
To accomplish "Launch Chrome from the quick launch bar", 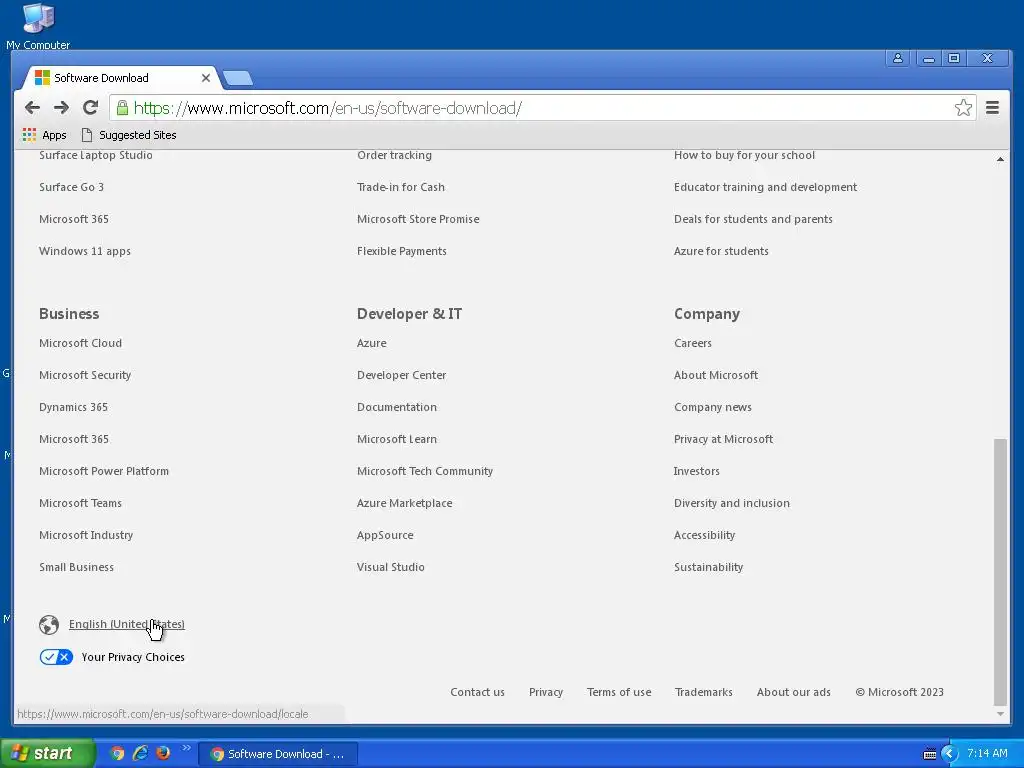I will pos(118,753).
